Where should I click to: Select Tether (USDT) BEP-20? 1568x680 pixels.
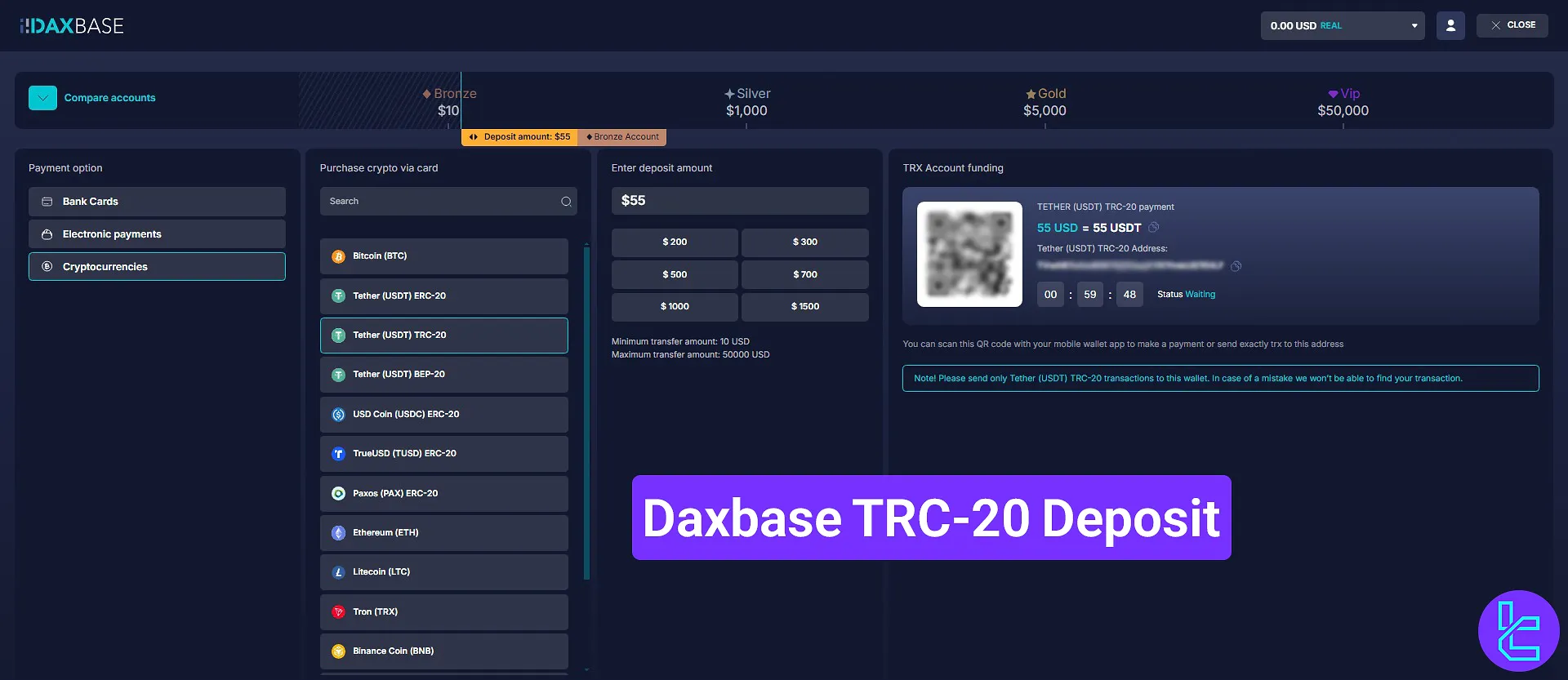443,375
